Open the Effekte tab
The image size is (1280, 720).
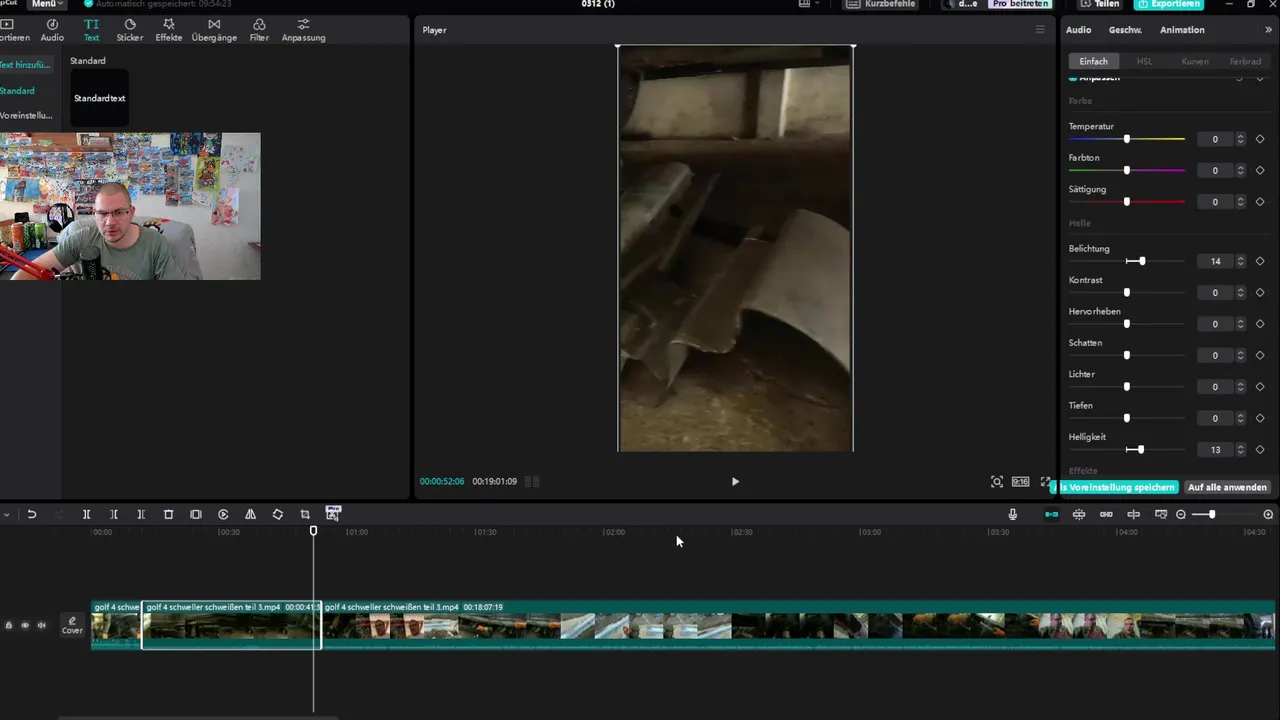pyautogui.click(x=169, y=30)
